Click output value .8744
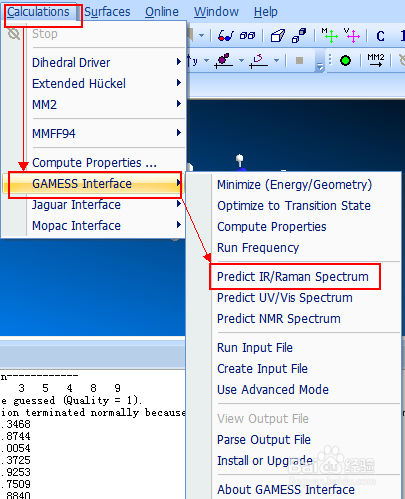The height and width of the screenshot is (499, 405). click(16, 436)
